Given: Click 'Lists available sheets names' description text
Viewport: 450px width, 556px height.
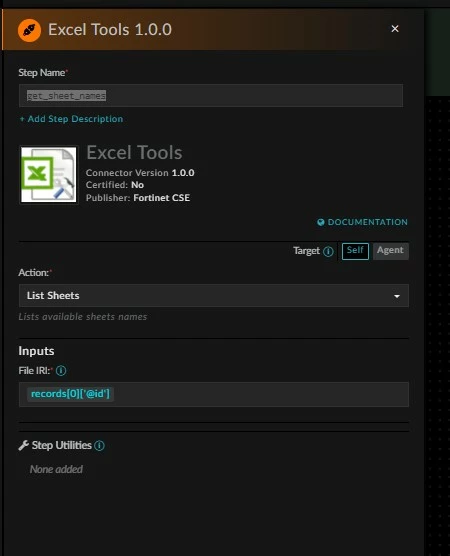Looking at the screenshot, I should tap(83, 317).
